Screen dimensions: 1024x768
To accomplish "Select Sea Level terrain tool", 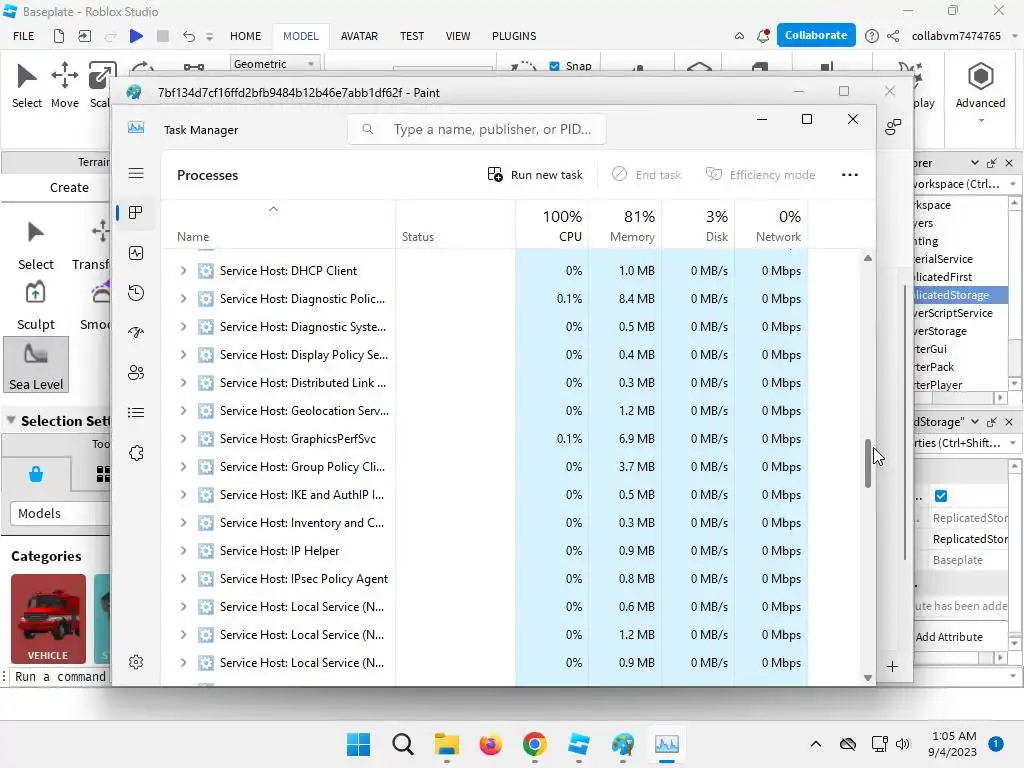I will click(x=36, y=364).
